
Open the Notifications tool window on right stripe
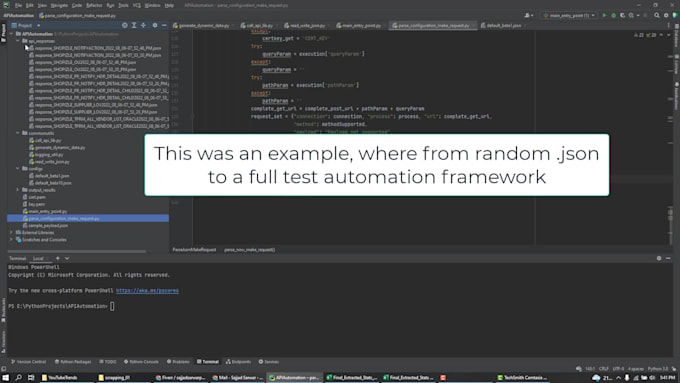676,95
